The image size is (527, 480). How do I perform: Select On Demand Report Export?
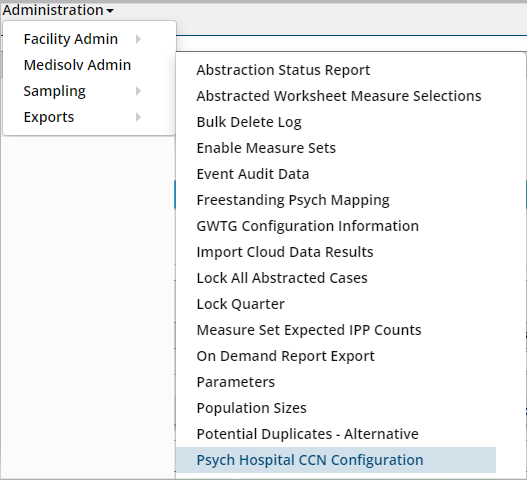(285, 356)
